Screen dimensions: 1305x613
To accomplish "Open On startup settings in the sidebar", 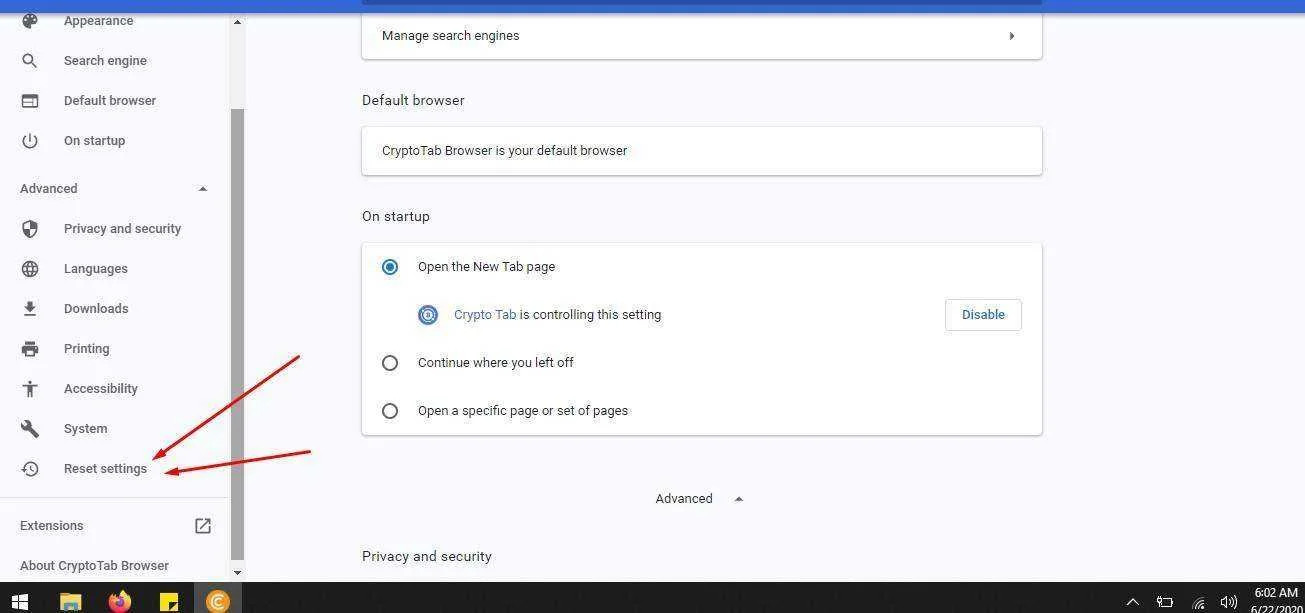I will [94, 141].
